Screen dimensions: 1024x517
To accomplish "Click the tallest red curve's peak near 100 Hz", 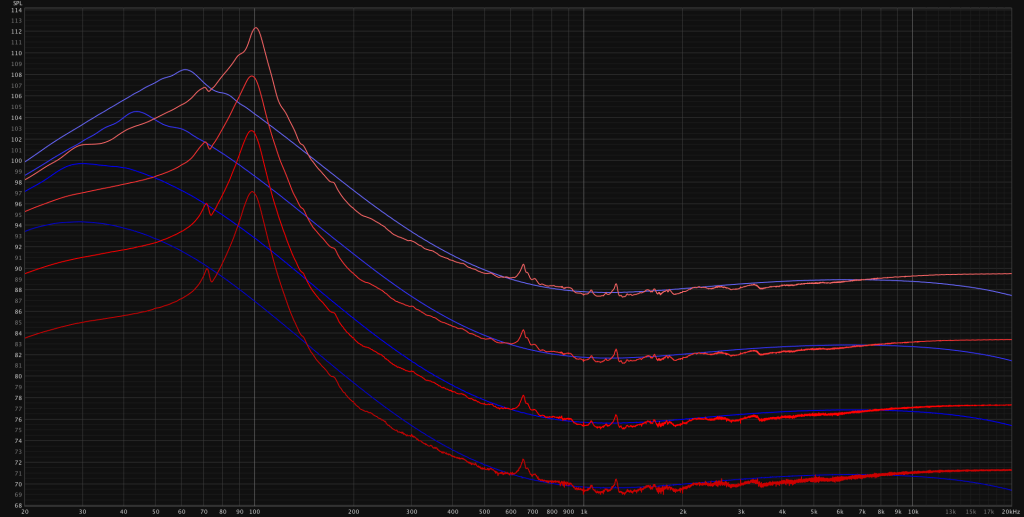I will [x=255, y=27].
